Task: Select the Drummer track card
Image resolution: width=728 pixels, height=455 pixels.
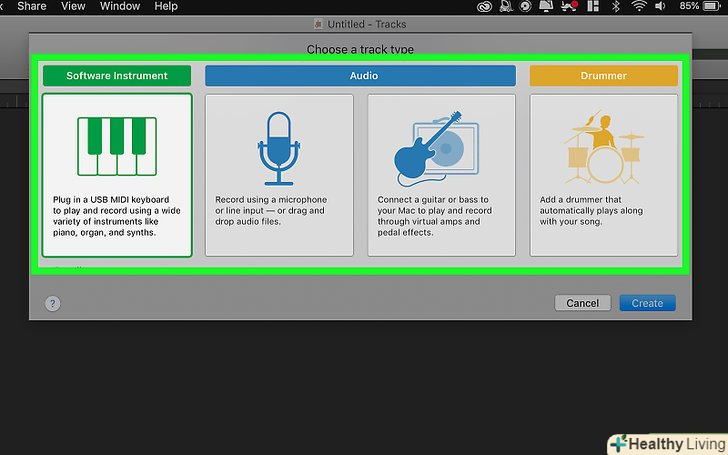Action: click(x=604, y=175)
